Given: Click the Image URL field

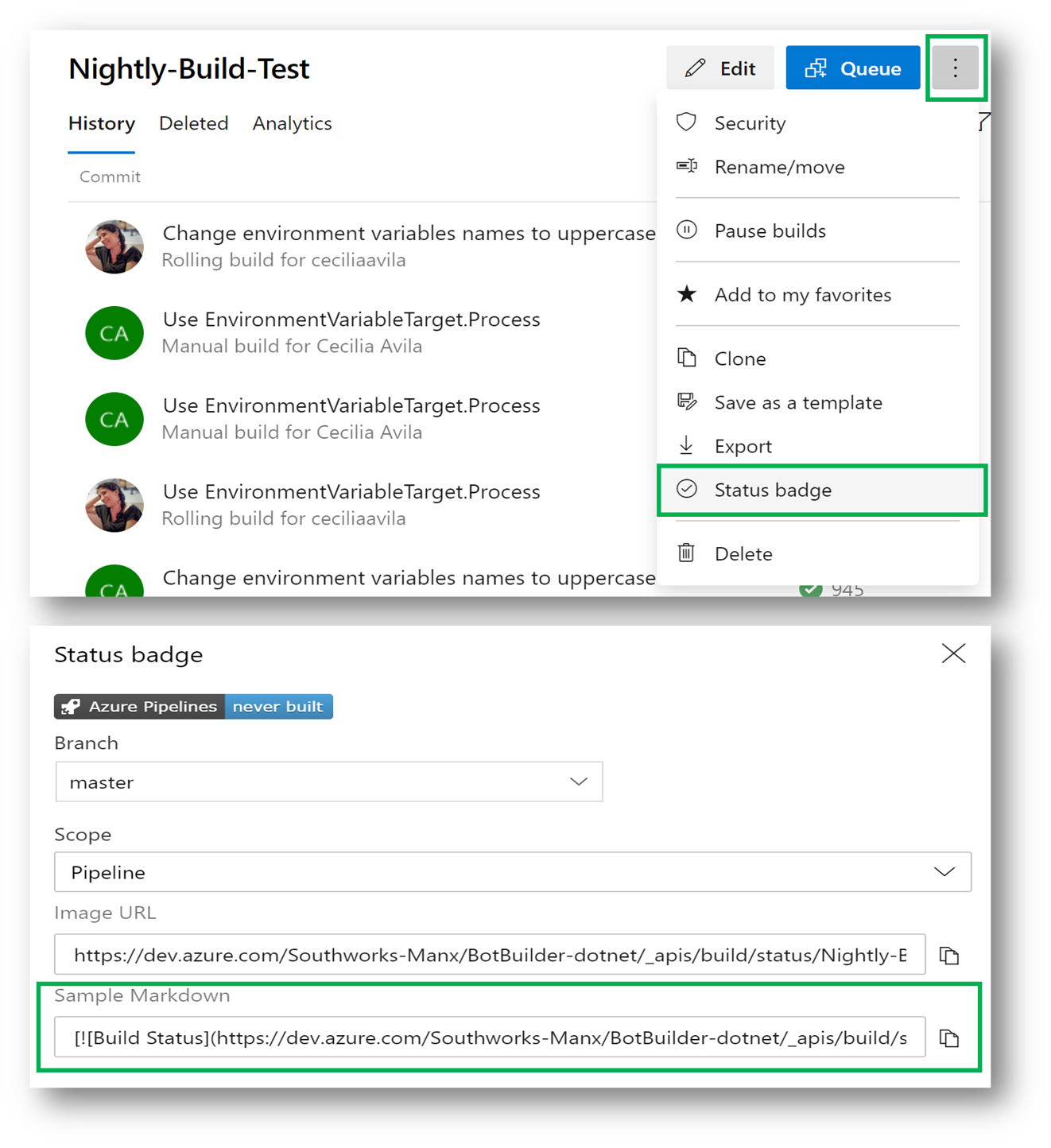Looking at the screenshot, I should pyautogui.click(x=490, y=955).
